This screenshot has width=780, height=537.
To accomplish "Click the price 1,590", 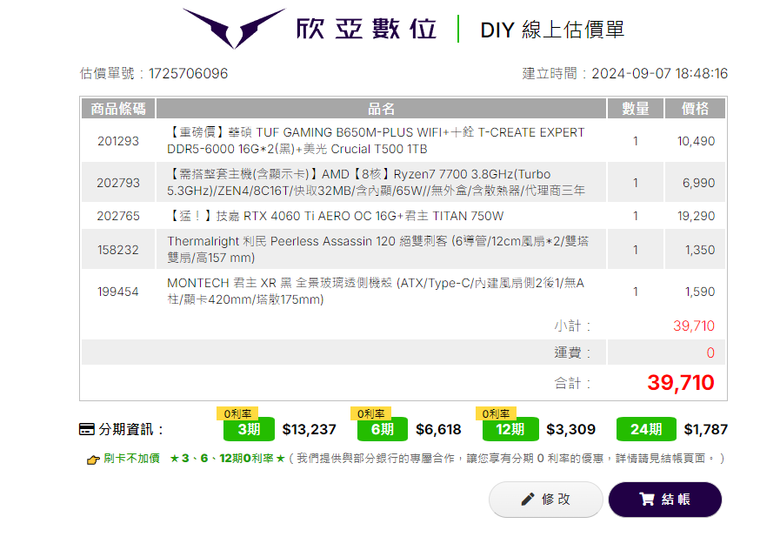I will coord(700,291).
